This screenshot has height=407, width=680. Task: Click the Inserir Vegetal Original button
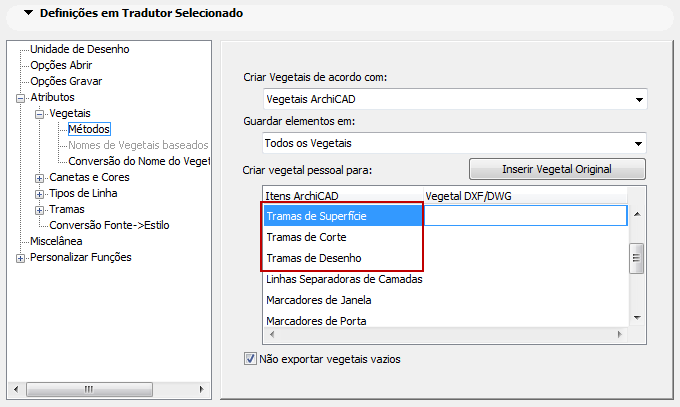pyautogui.click(x=557, y=169)
